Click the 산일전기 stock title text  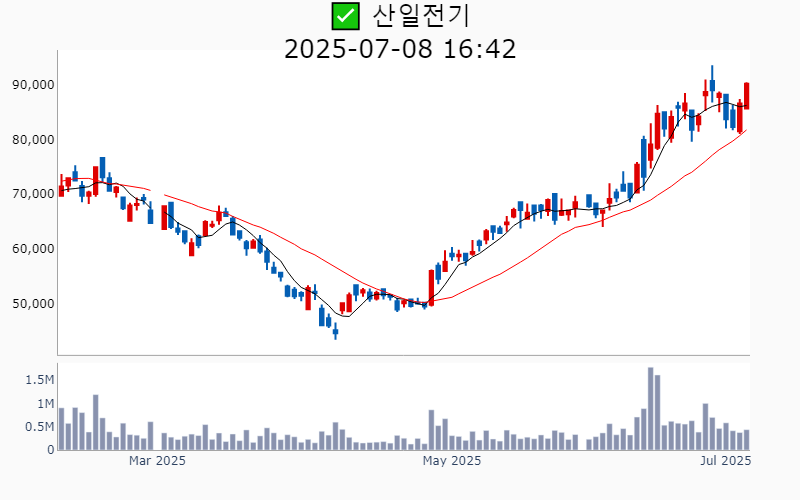(x=420, y=16)
